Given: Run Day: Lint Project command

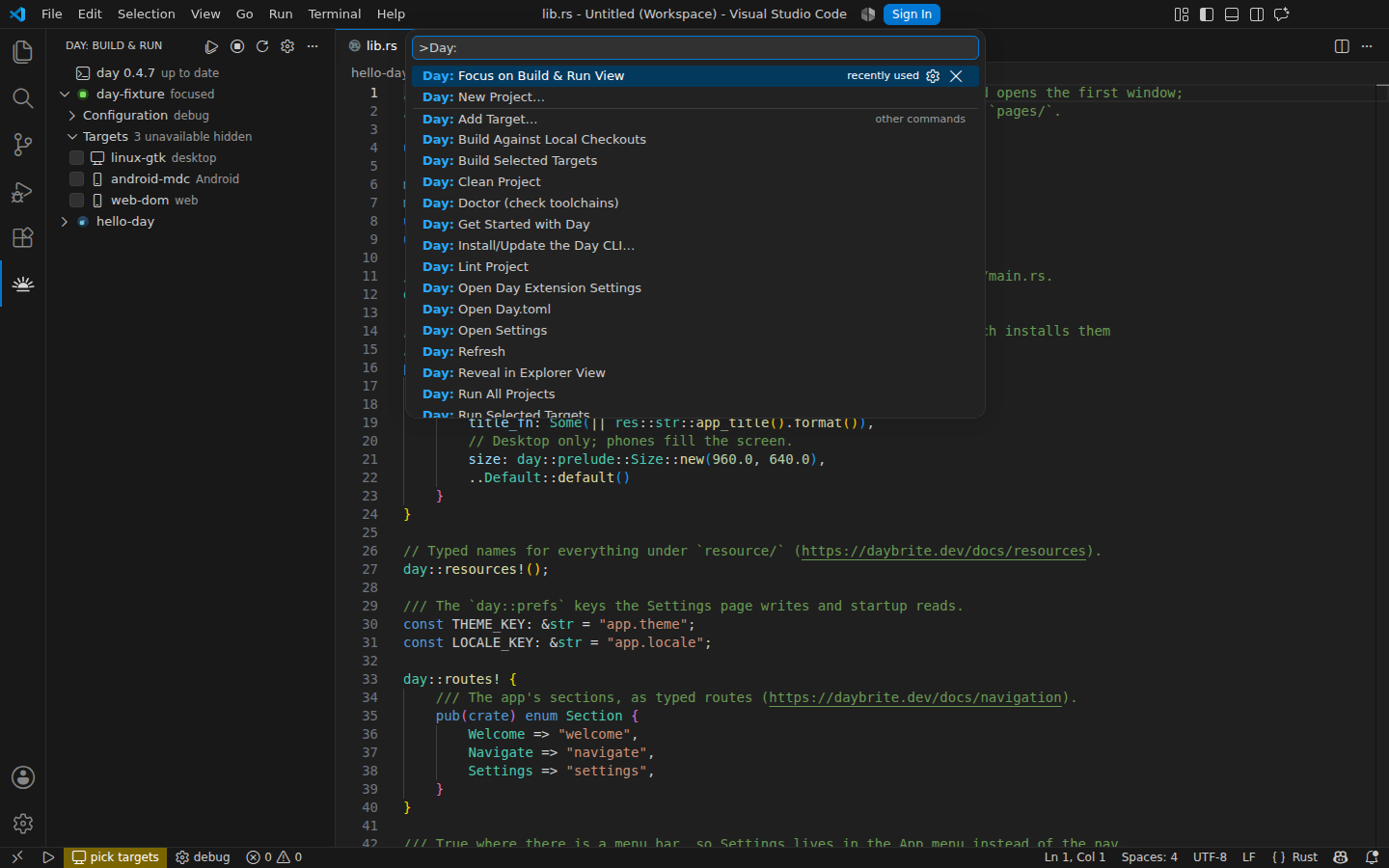Looking at the screenshot, I should click(x=694, y=267).
